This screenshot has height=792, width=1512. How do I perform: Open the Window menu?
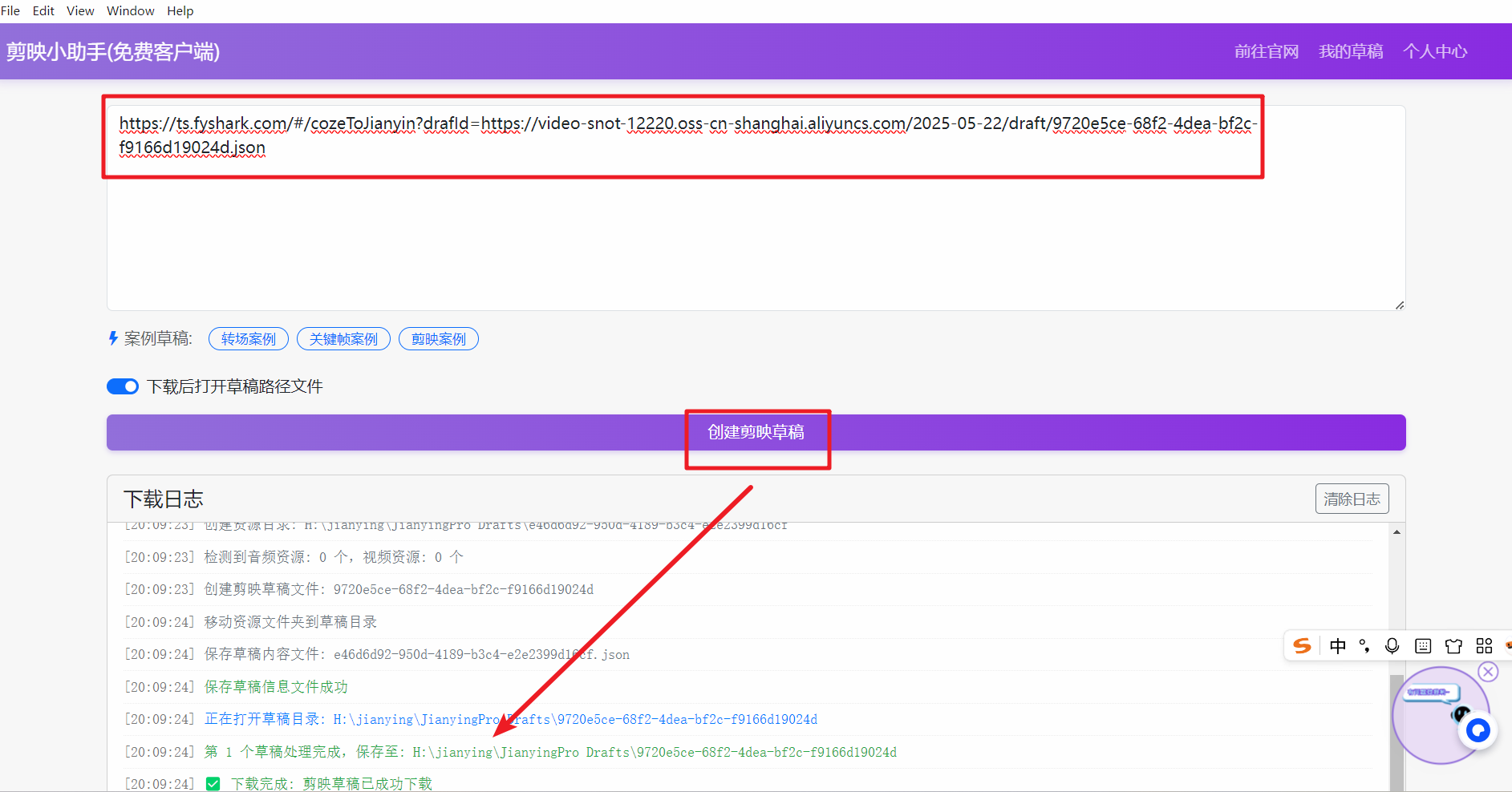click(130, 11)
